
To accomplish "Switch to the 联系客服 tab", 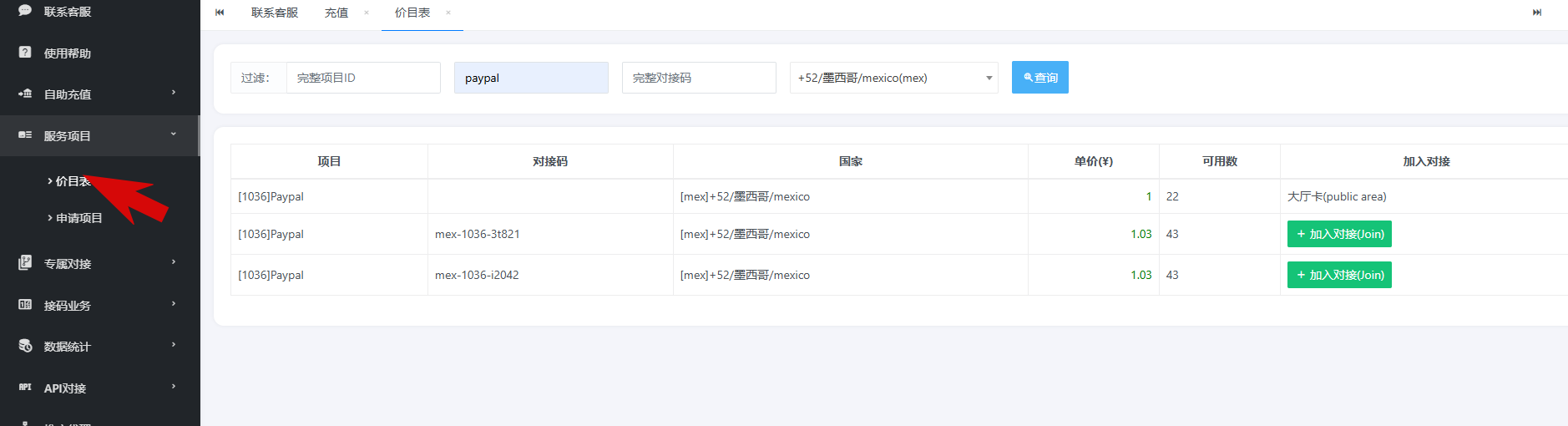I will [275, 13].
